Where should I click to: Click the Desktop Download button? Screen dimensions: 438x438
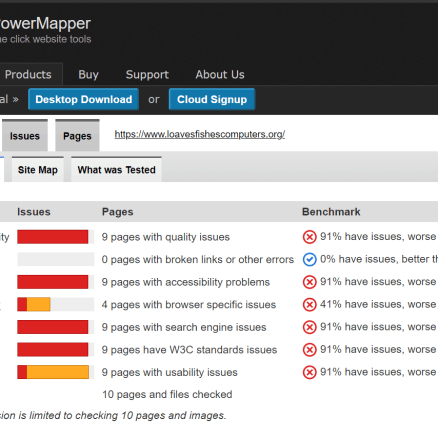pos(84,99)
